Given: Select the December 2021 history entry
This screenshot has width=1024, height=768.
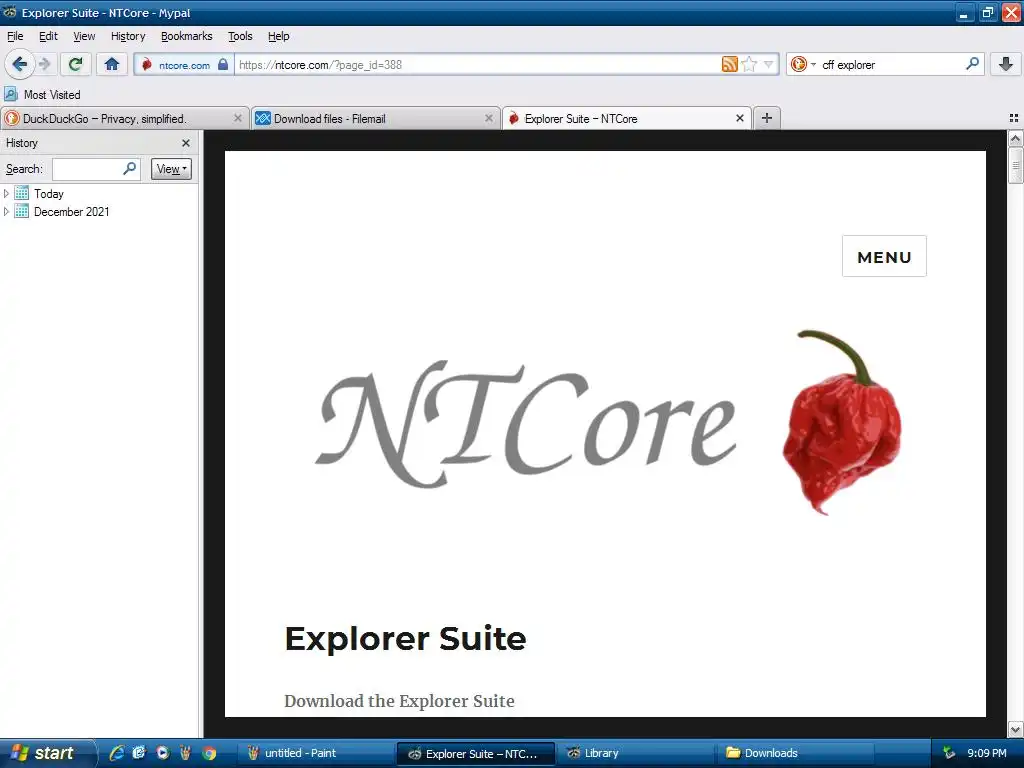Looking at the screenshot, I should pos(71,212).
